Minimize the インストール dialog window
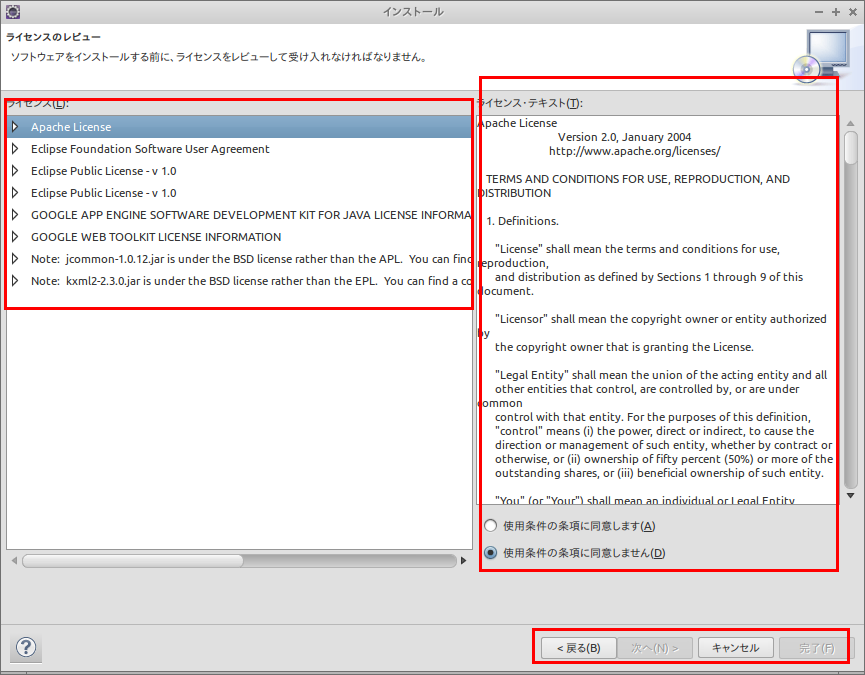Image resolution: width=865 pixels, height=675 pixels. coord(819,12)
